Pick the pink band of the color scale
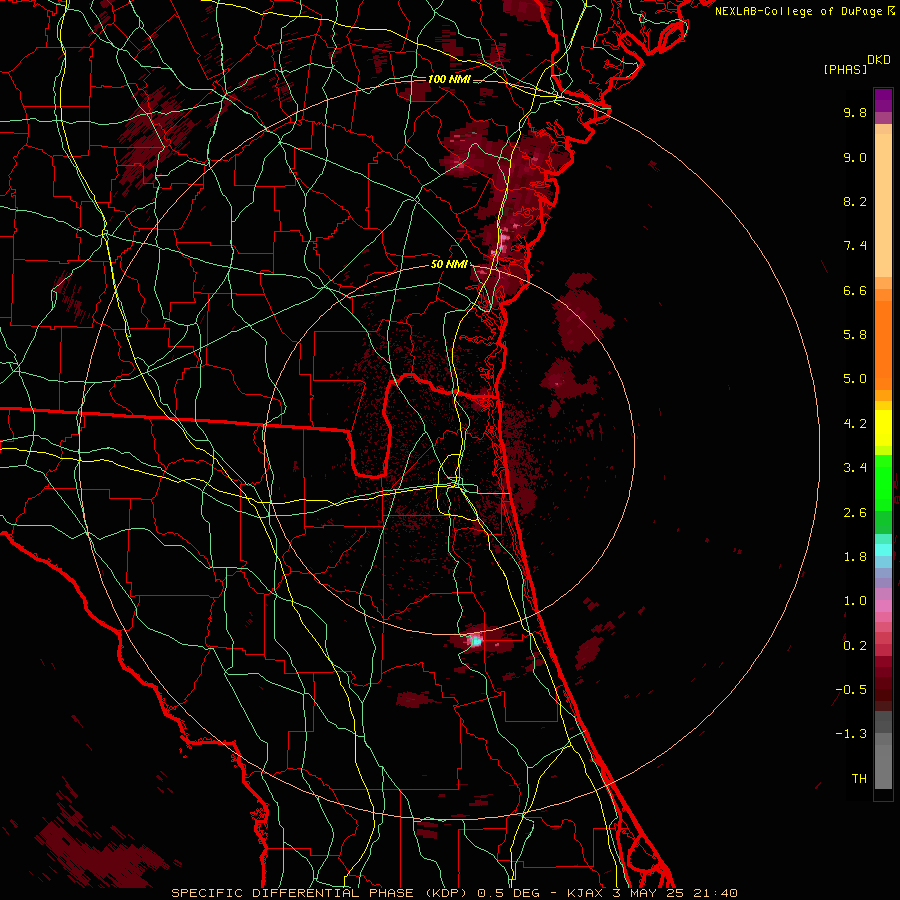 [883, 606]
